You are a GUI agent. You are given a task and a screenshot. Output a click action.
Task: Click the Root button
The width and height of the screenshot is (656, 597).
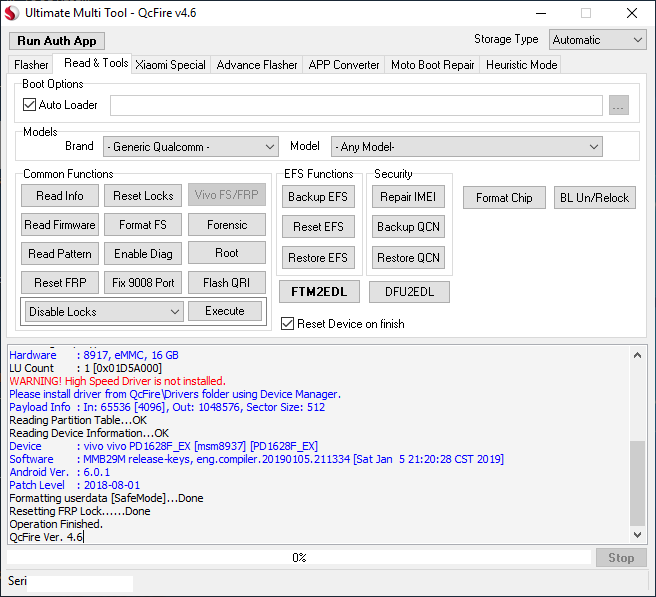click(227, 253)
